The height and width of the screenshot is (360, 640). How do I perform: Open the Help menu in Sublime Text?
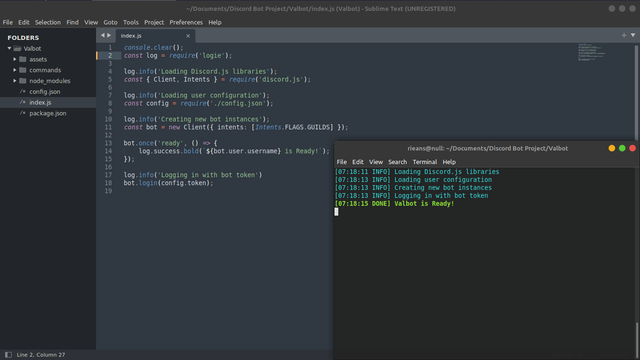[215, 22]
